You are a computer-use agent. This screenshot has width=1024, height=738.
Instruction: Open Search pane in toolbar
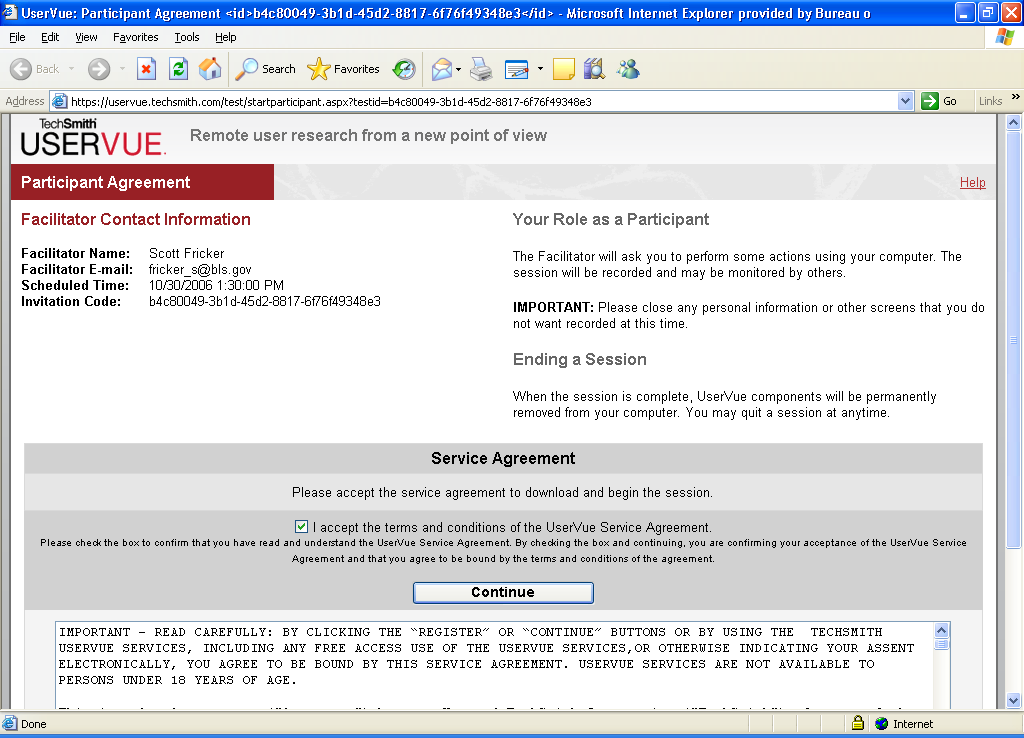pos(265,69)
